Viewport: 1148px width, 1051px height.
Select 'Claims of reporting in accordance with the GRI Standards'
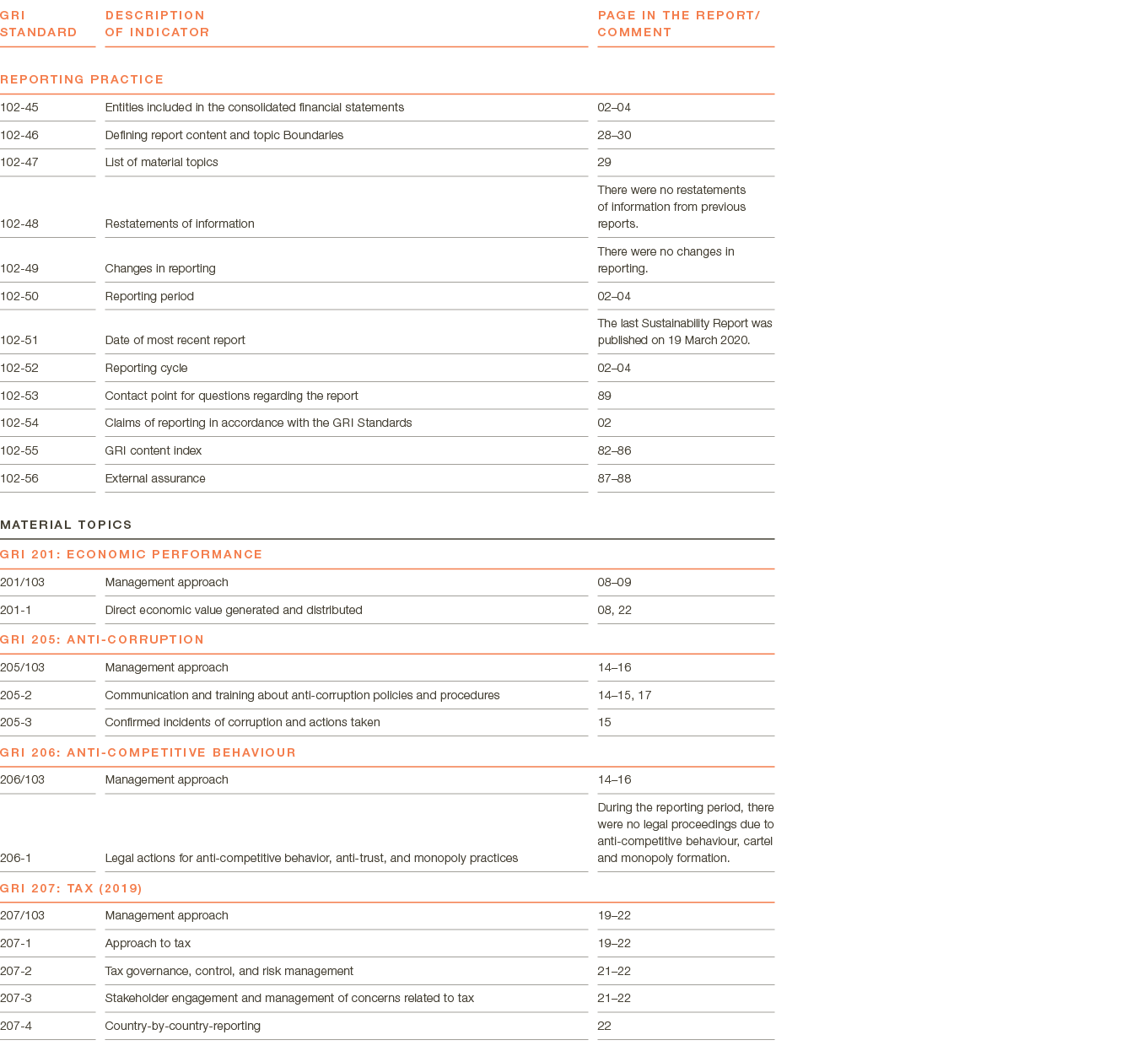(259, 423)
